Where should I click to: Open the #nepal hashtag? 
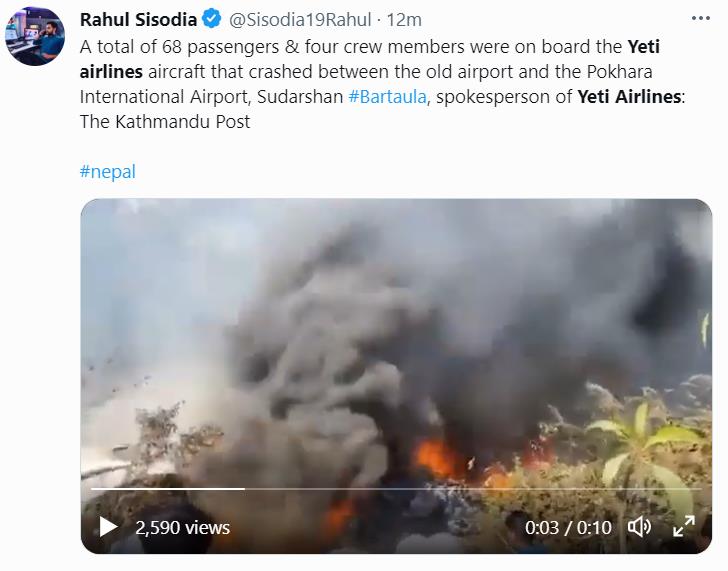pyautogui.click(x=107, y=171)
